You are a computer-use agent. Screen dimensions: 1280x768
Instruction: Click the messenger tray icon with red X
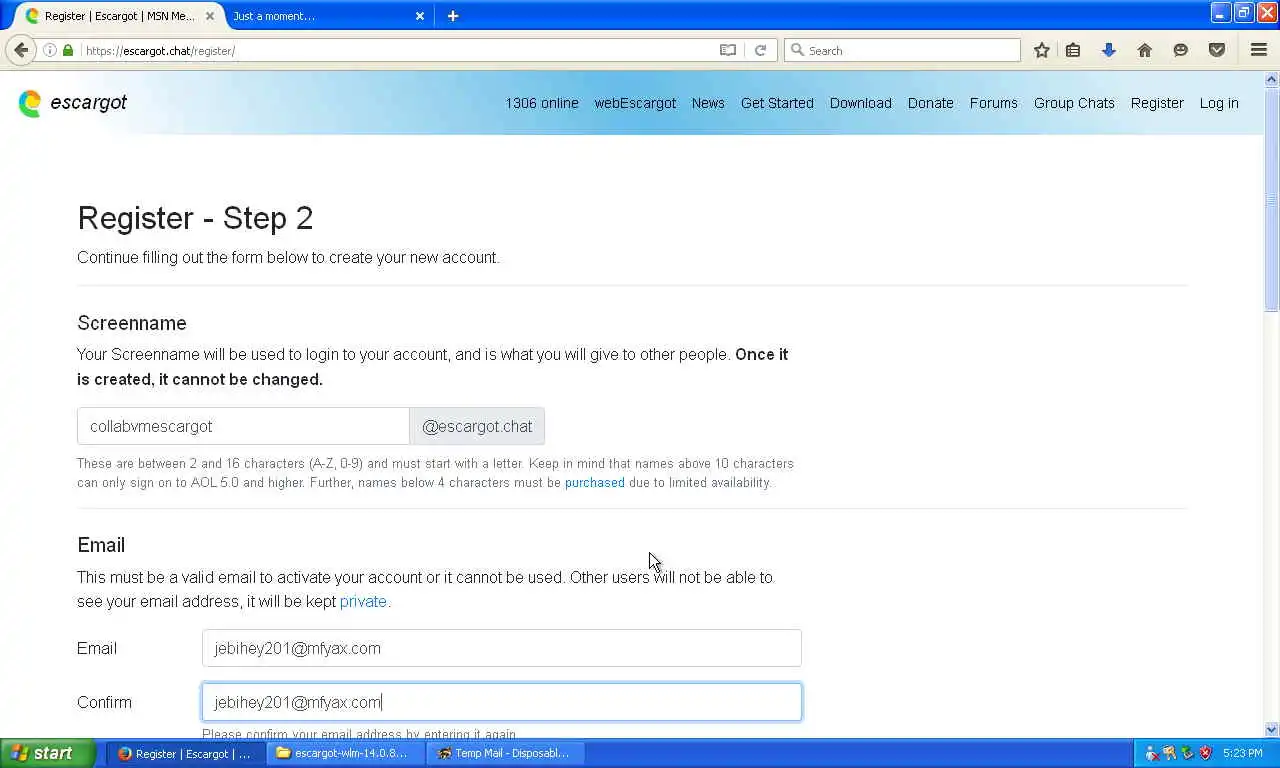[1152, 753]
